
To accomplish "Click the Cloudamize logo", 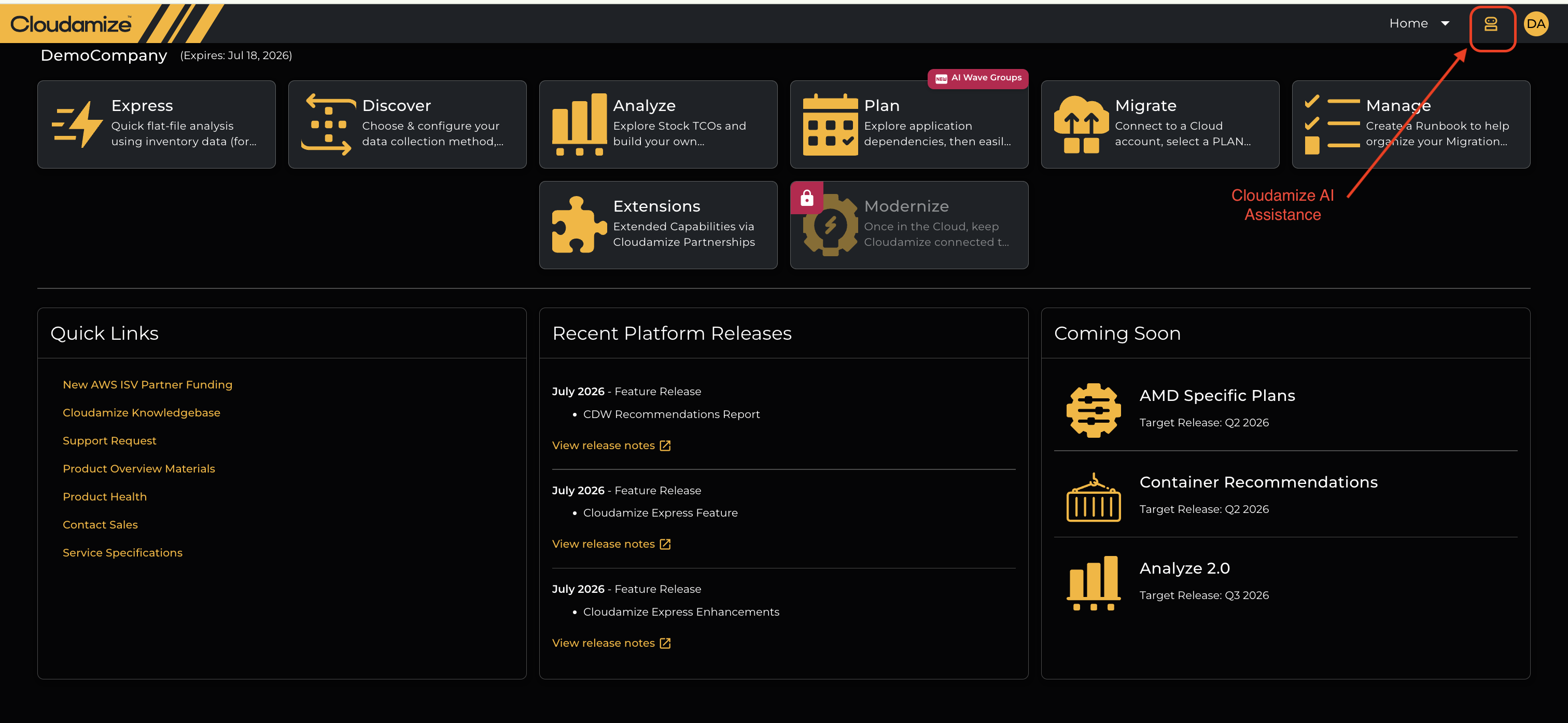I will tap(71, 24).
